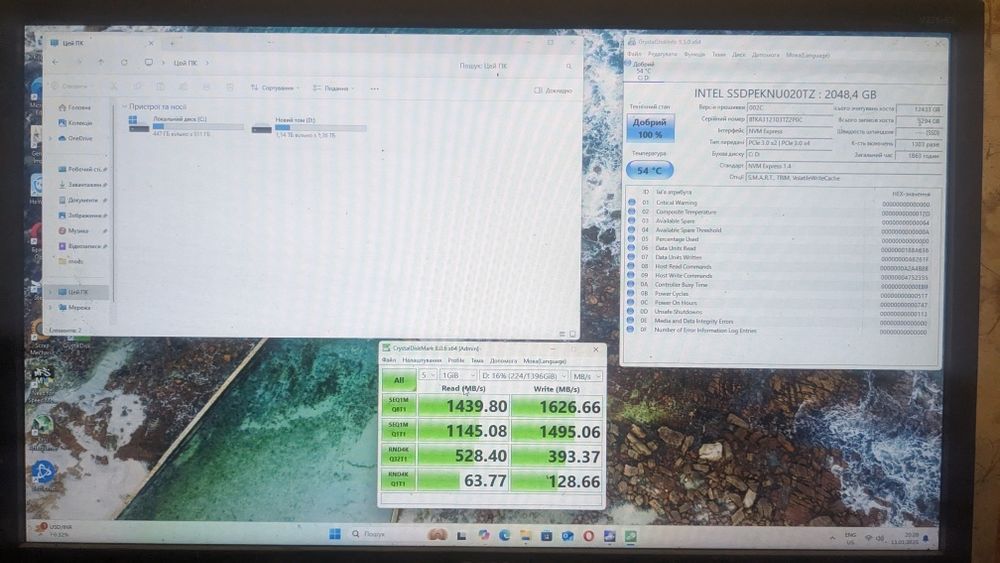Run the SEQ1M Q8T1 test
Screen dimensions: 1000x563
pyautogui.click(x=399, y=405)
